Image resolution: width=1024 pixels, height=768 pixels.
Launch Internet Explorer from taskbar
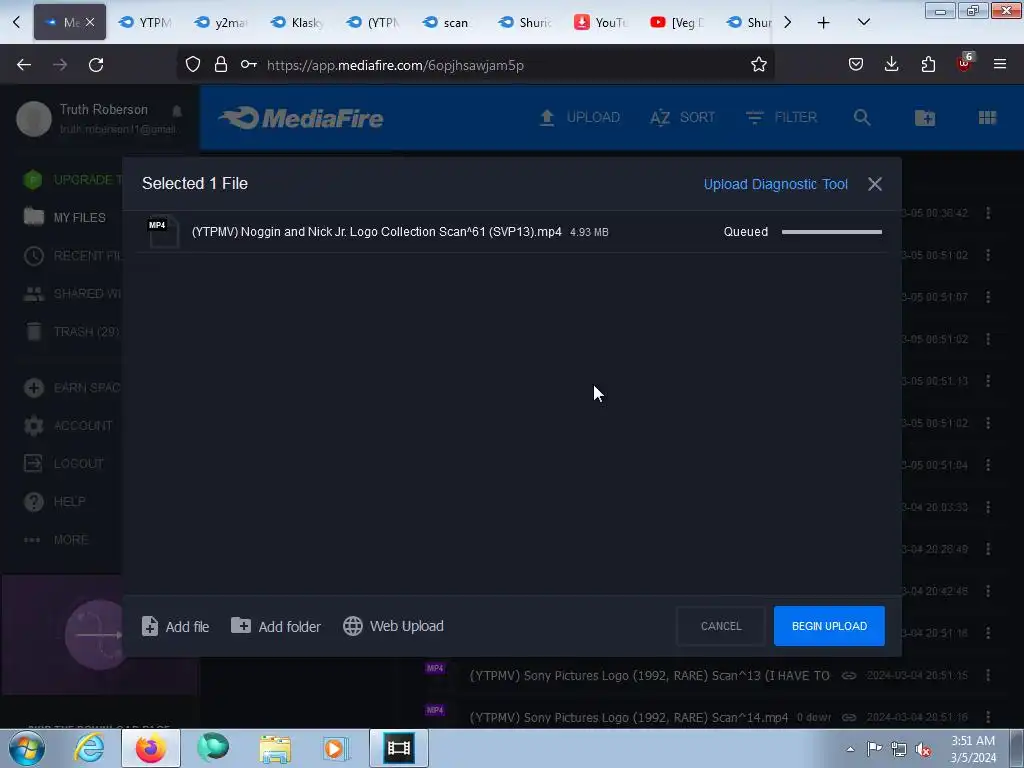tap(88, 748)
